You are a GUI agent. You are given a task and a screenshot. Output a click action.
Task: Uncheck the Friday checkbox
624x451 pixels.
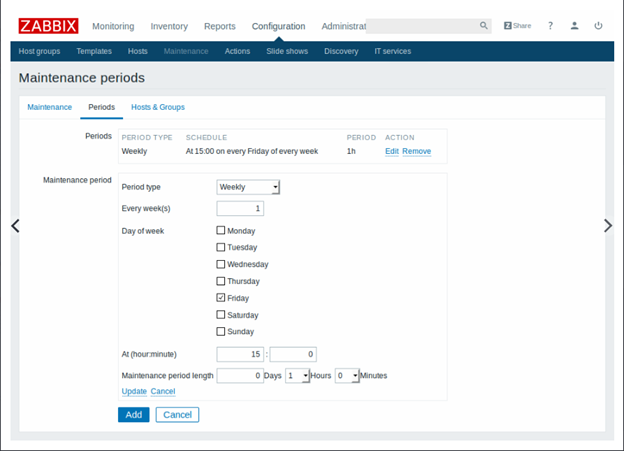click(x=220, y=298)
